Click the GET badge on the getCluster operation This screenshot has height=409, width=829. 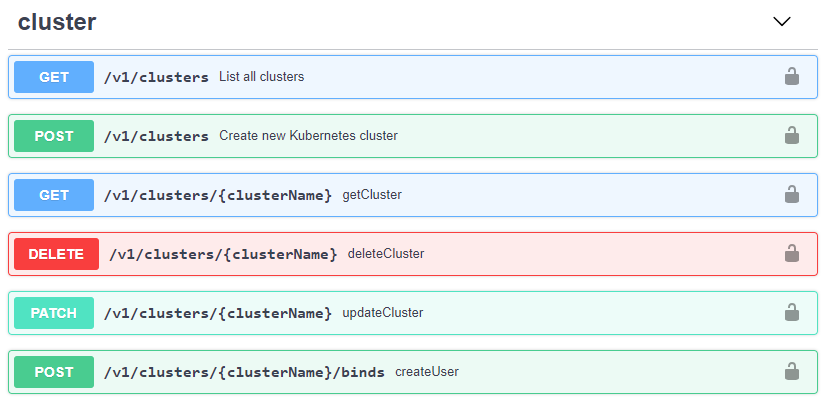tap(54, 195)
